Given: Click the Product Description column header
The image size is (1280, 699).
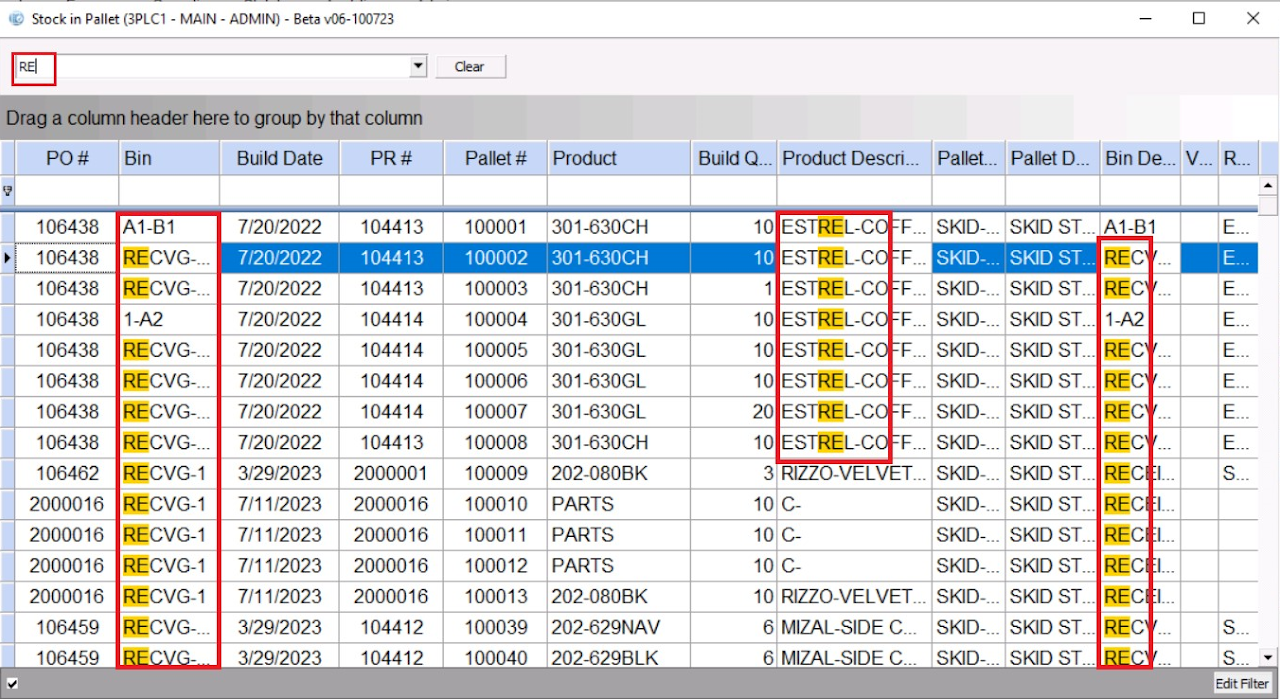Looking at the screenshot, I should coord(853,158).
